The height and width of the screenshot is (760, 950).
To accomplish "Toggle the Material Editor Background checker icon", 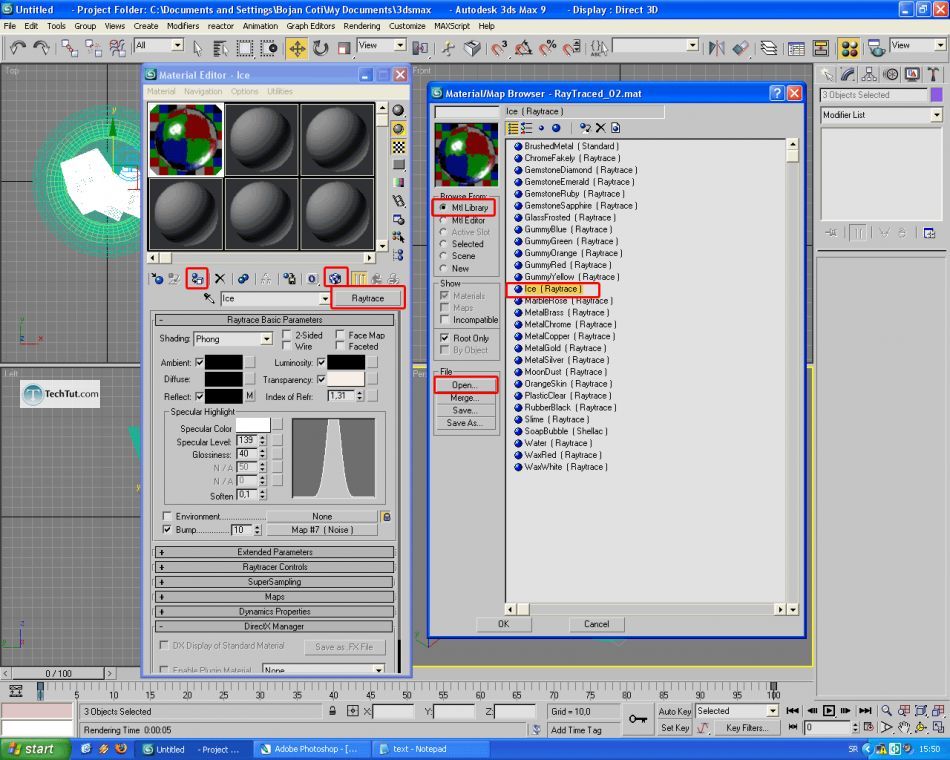I will [398, 147].
